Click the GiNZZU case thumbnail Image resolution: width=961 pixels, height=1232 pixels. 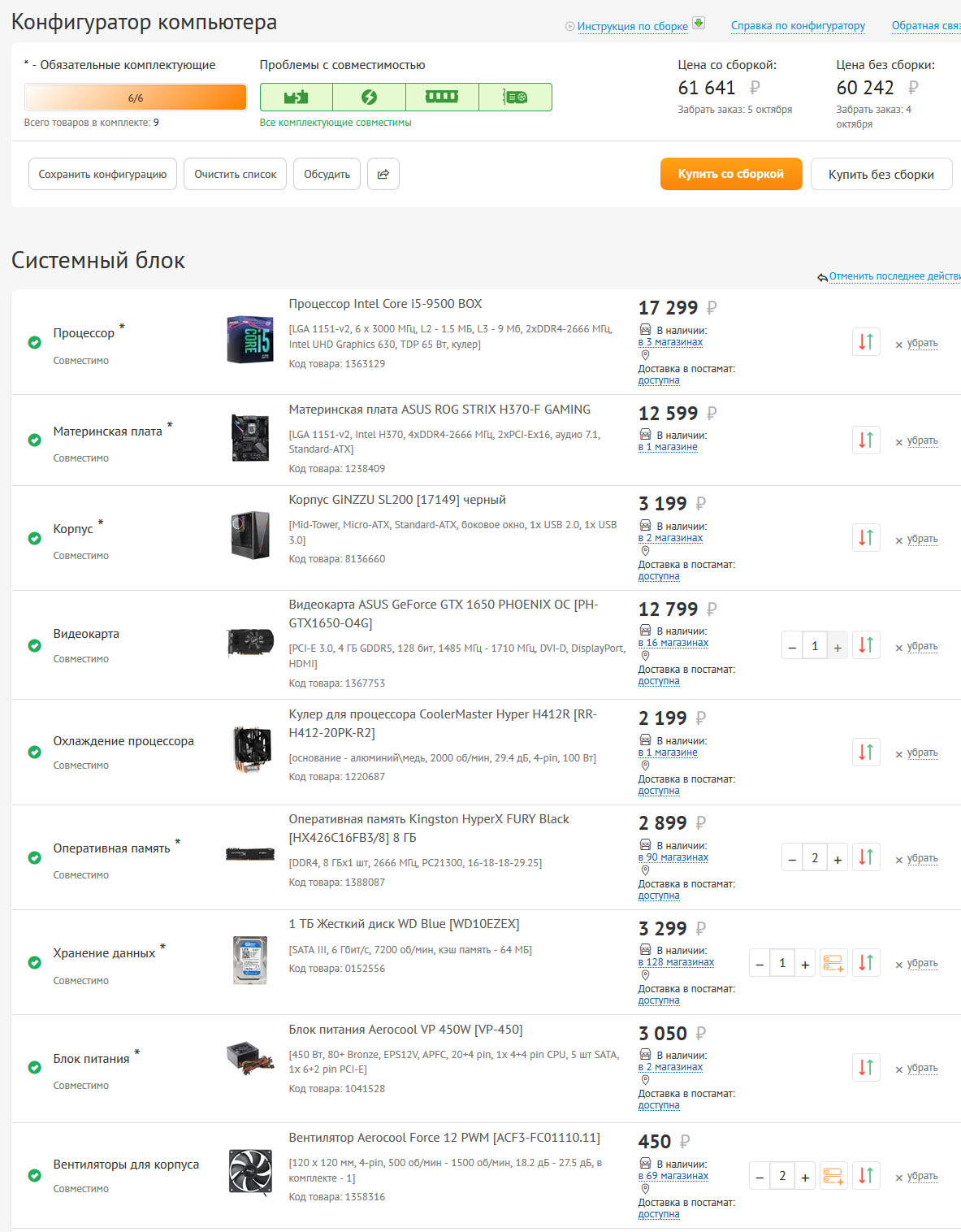pos(250,535)
